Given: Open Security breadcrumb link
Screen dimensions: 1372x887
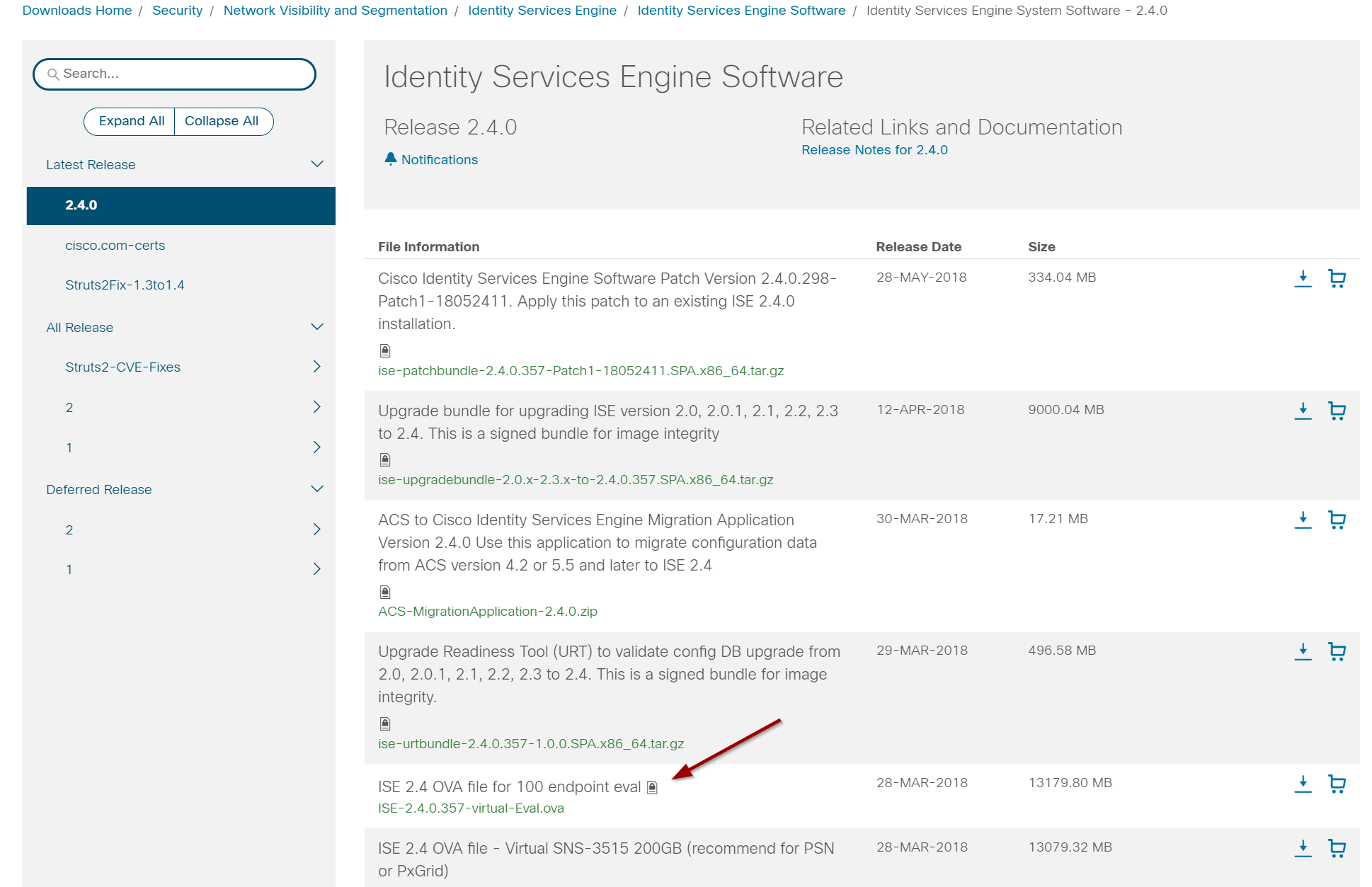Looking at the screenshot, I should click(178, 11).
